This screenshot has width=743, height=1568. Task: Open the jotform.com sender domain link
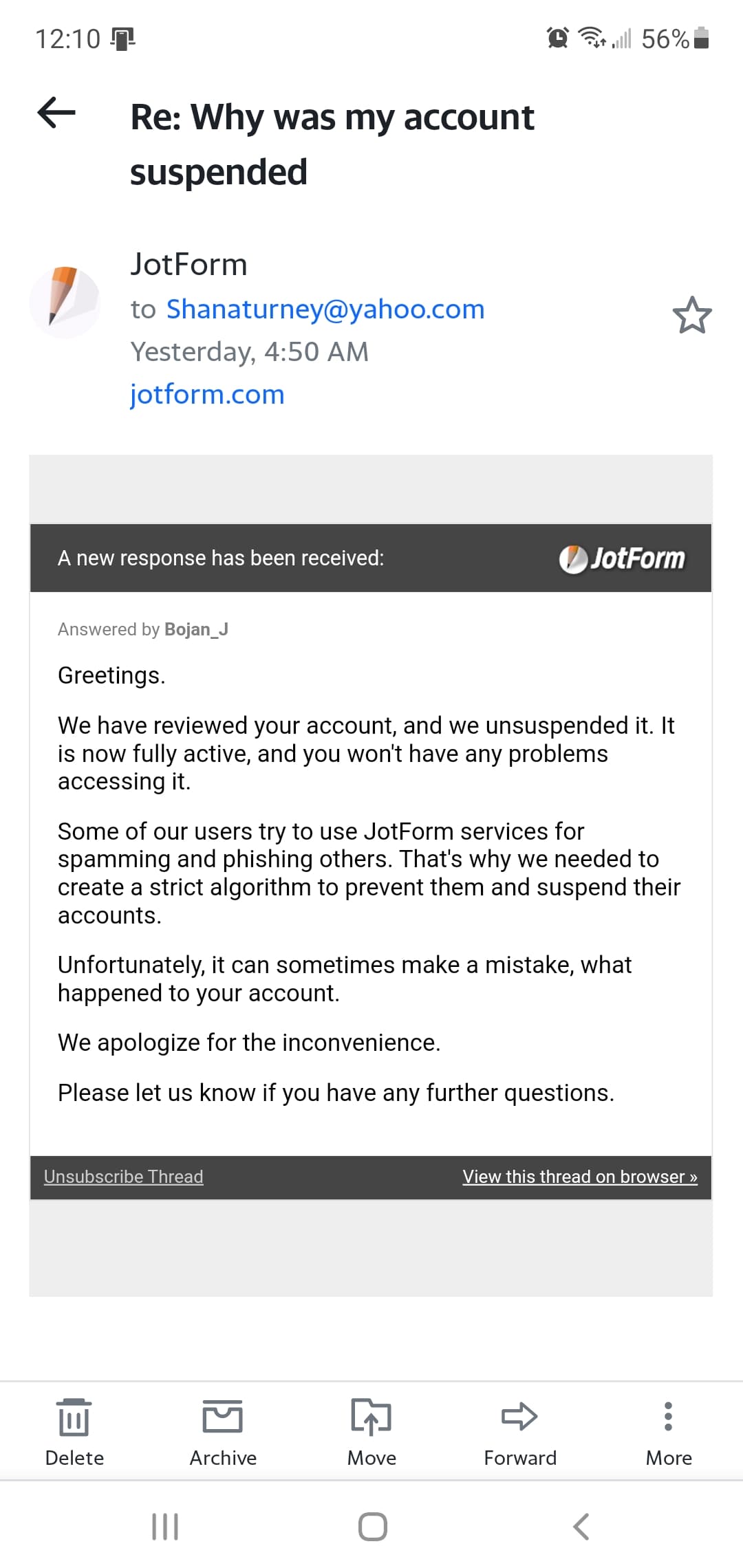pos(207,395)
